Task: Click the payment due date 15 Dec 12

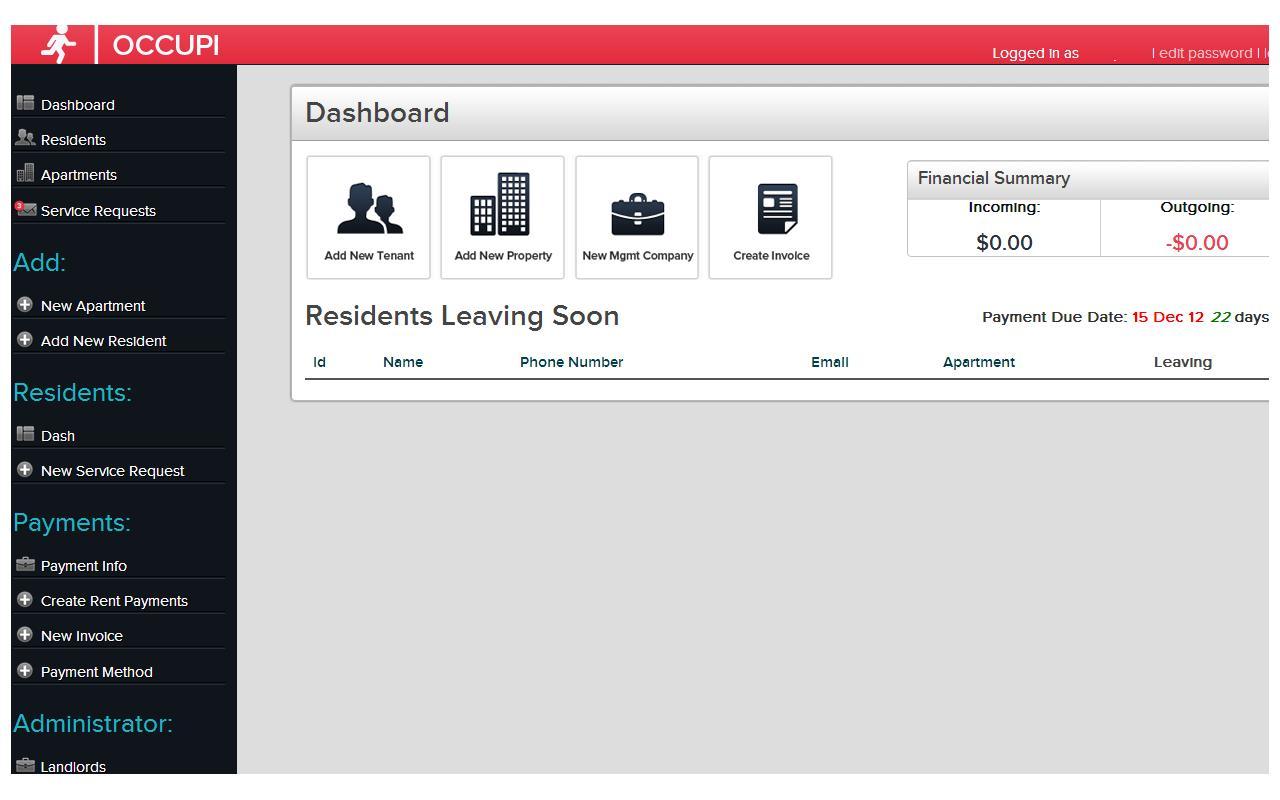Action: point(1165,316)
